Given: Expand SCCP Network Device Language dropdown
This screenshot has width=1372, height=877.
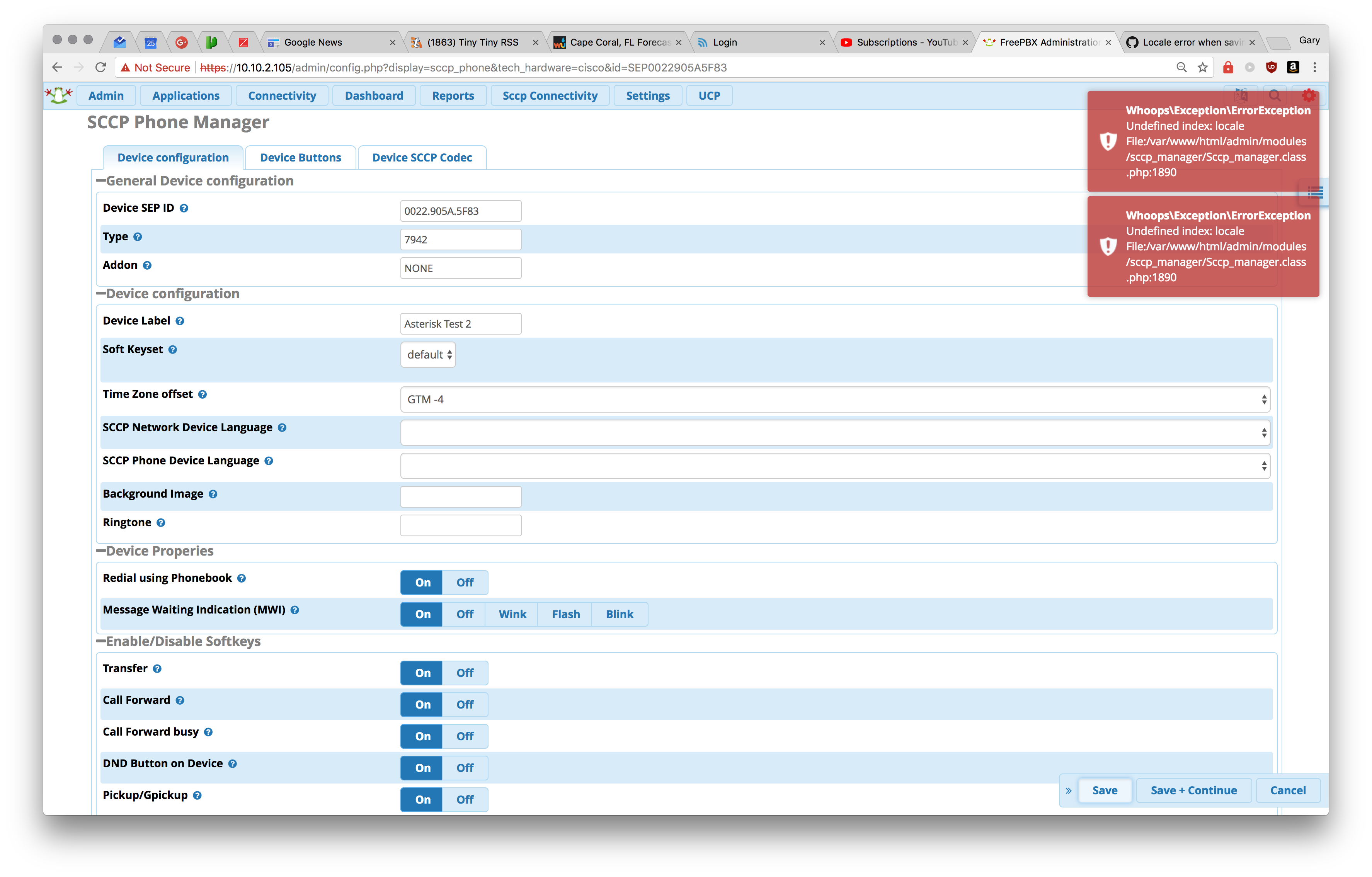Looking at the screenshot, I should pyautogui.click(x=835, y=433).
